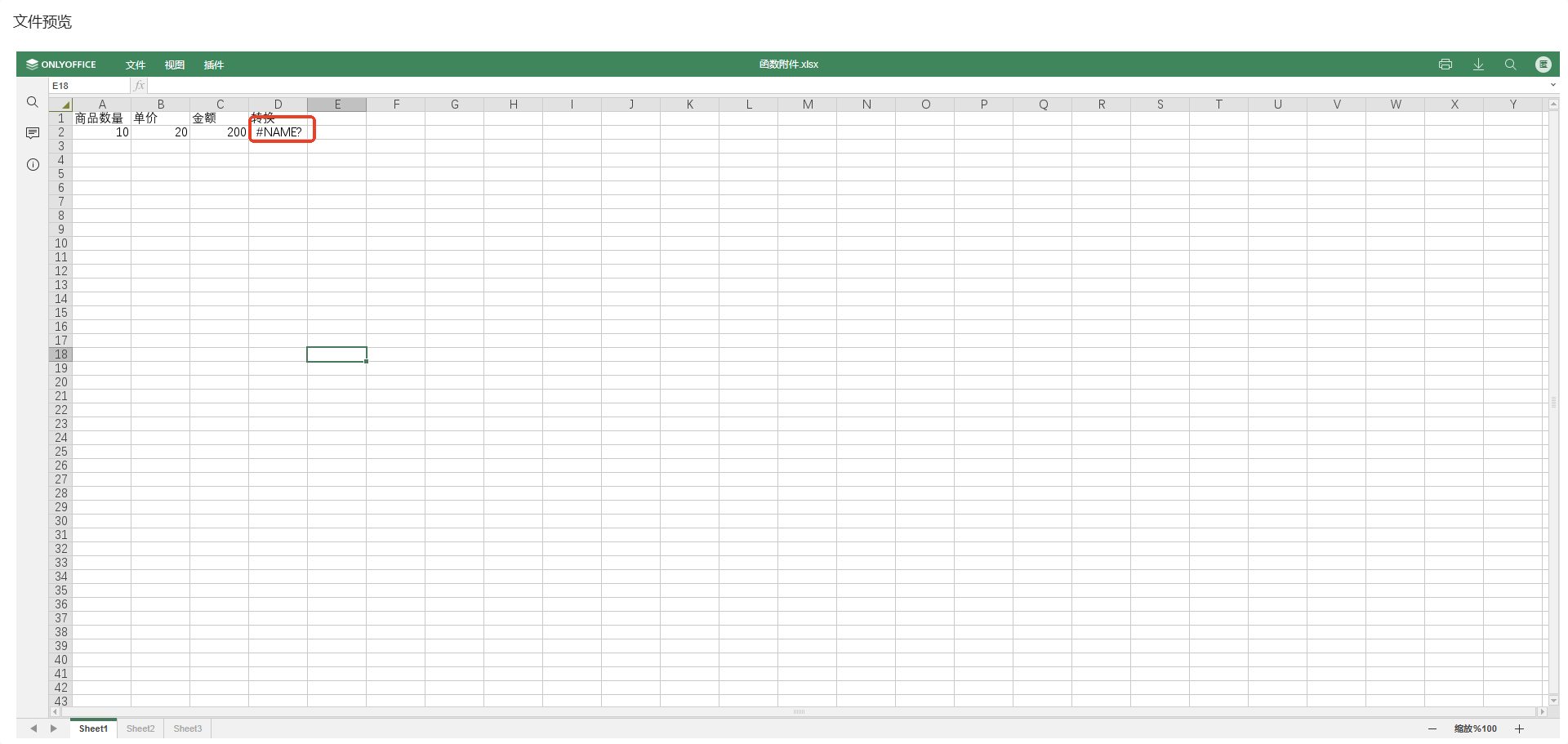Switch to Sheet3 tab
Image resolution: width=1568 pixels, height=744 pixels.
[x=187, y=728]
